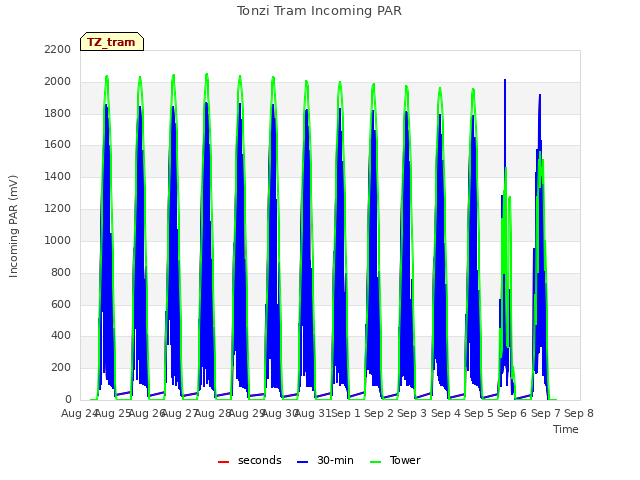Click the 800 y-axis tick label
This screenshot has height=480, width=640.
click(x=61, y=272)
